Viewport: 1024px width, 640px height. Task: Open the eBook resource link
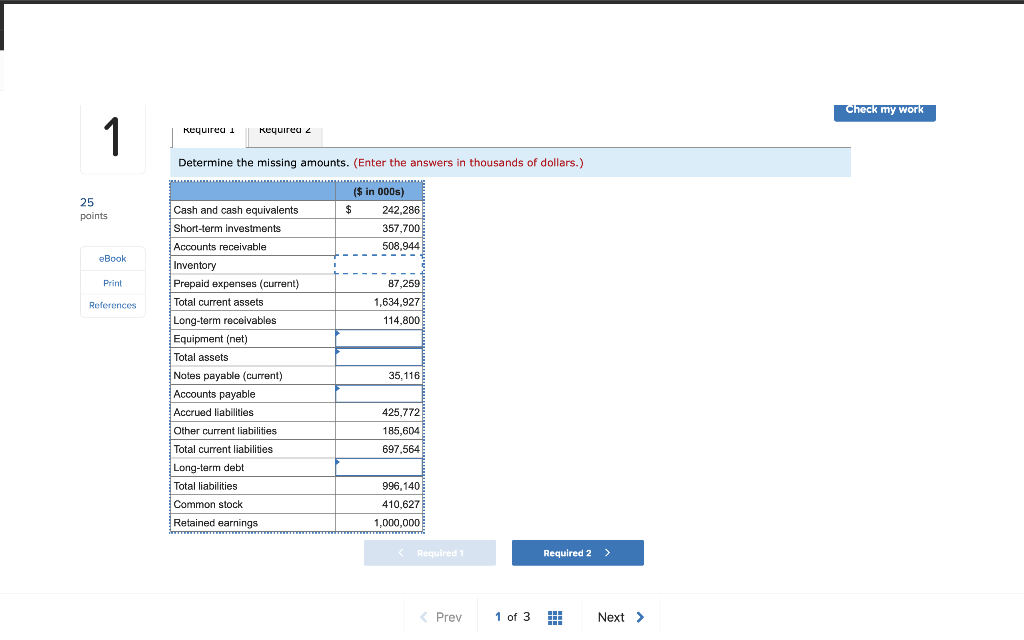[112, 258]
